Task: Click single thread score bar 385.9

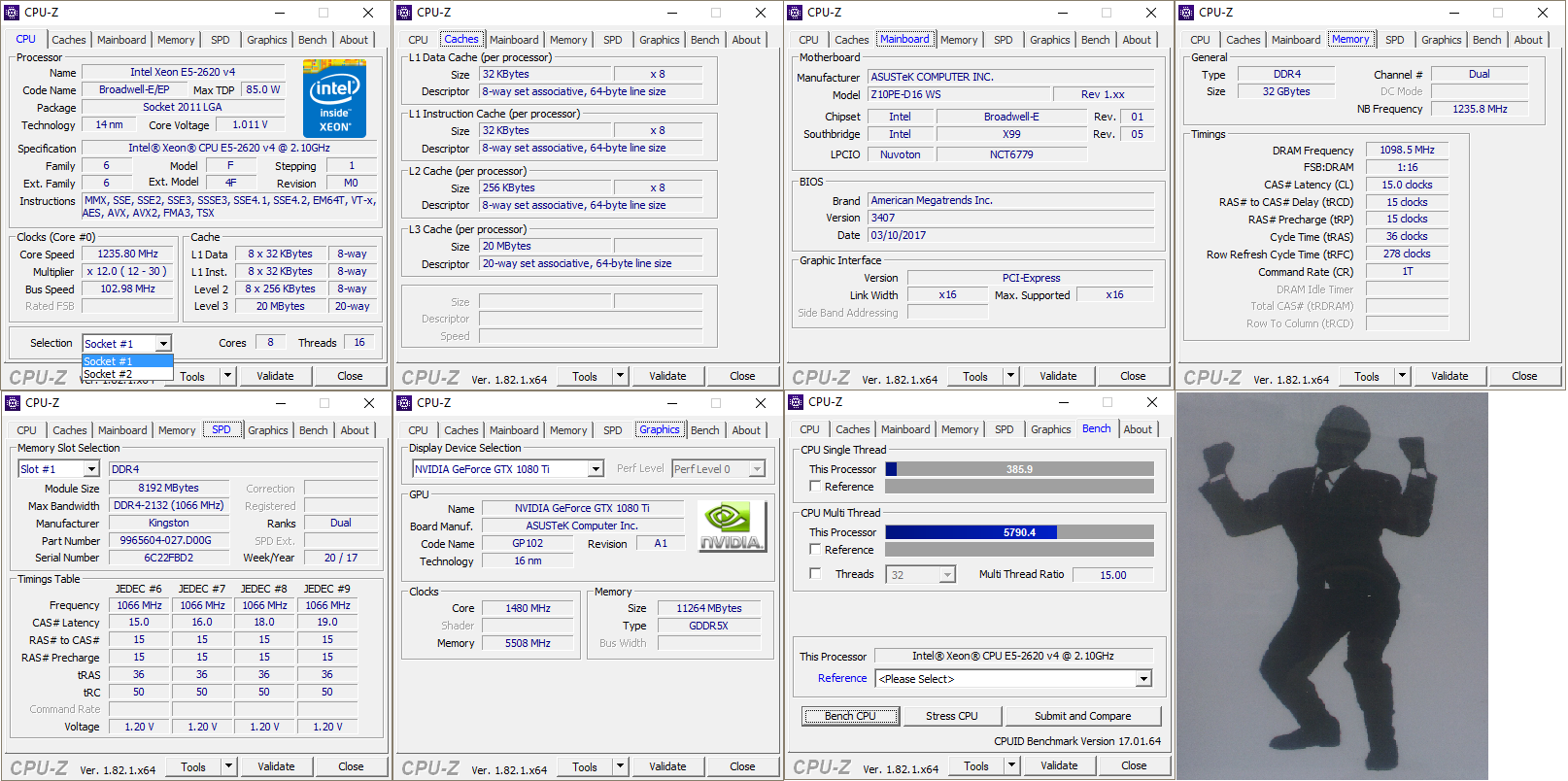Action: click(x=1019, y=469)
